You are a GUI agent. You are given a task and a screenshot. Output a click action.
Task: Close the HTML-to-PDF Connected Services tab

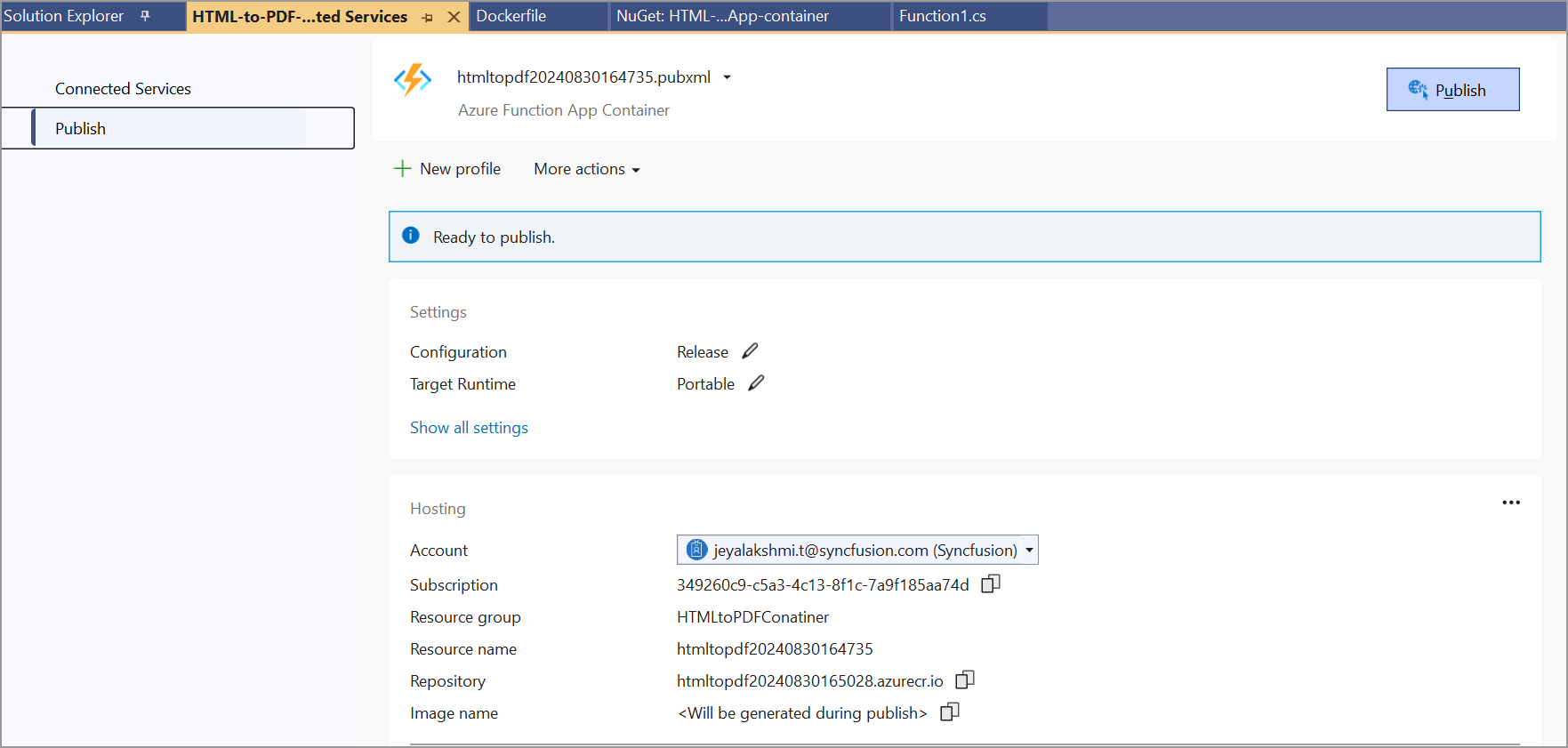click(454, 17)
